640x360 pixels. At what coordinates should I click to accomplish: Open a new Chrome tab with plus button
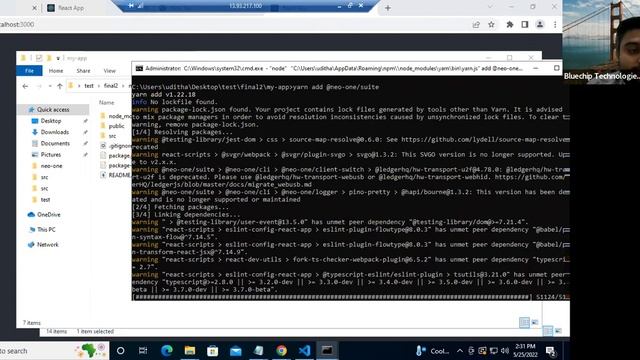pos(388,8)
